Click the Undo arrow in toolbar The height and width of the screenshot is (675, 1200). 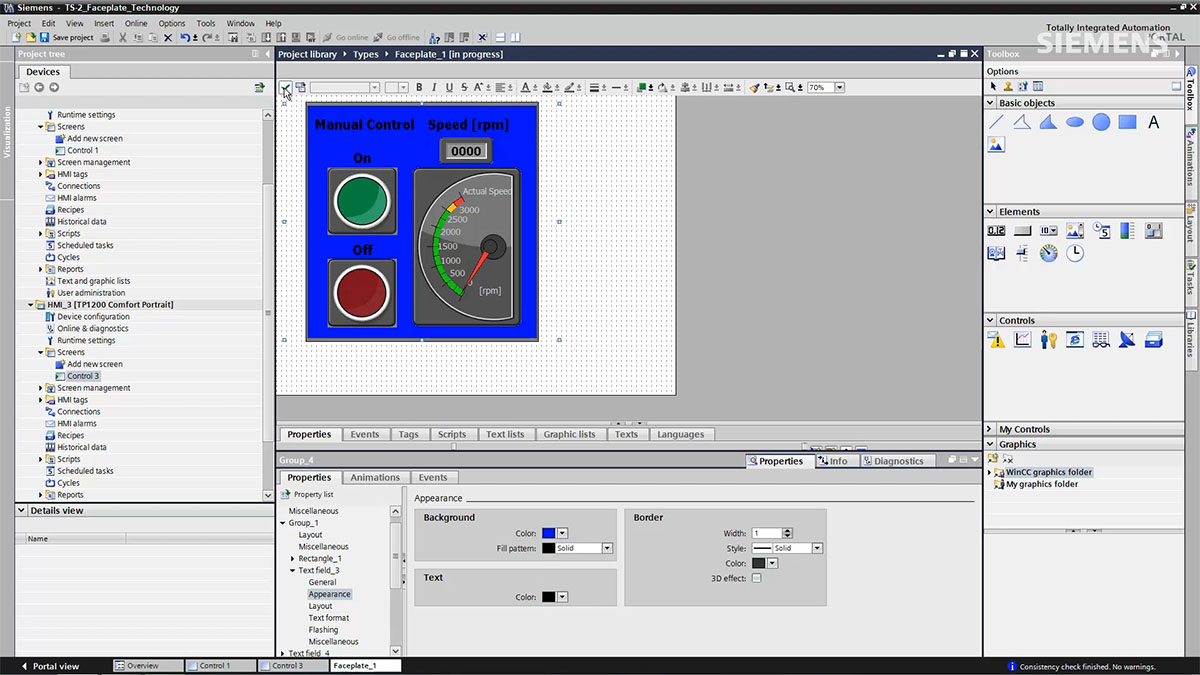(185, 38)
